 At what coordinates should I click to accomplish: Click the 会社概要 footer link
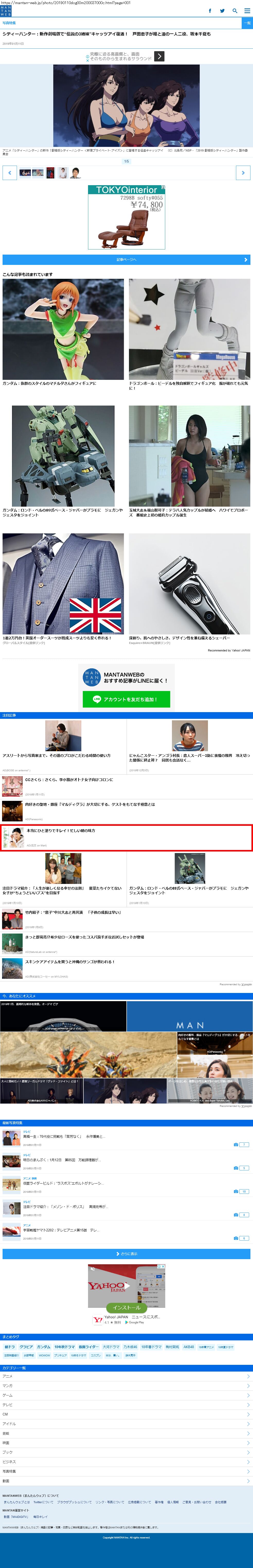tap(221, 1502)
